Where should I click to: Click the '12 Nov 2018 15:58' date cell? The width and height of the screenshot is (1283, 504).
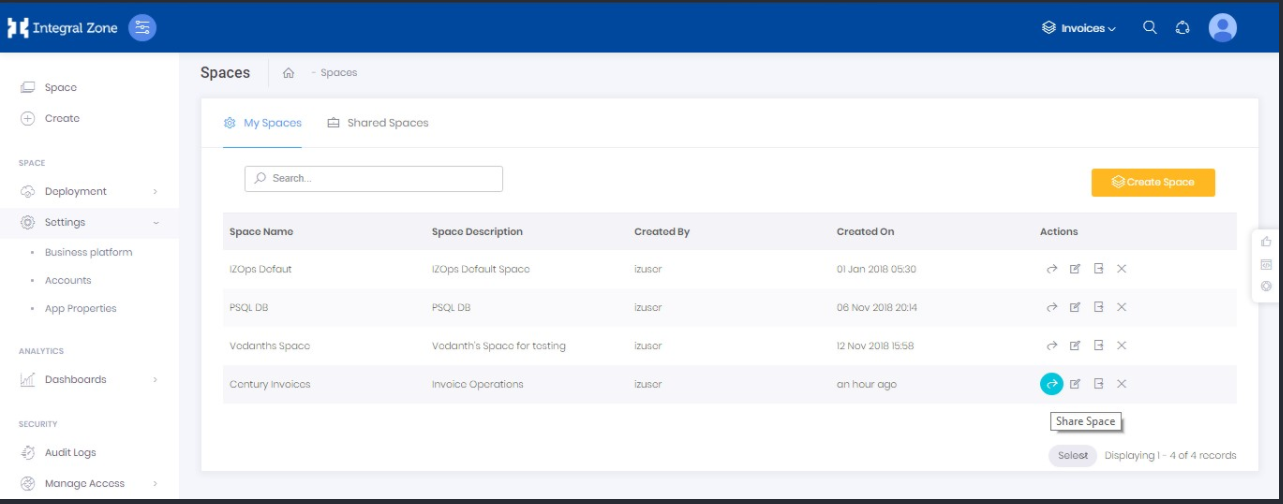click(x=875, y=345)
